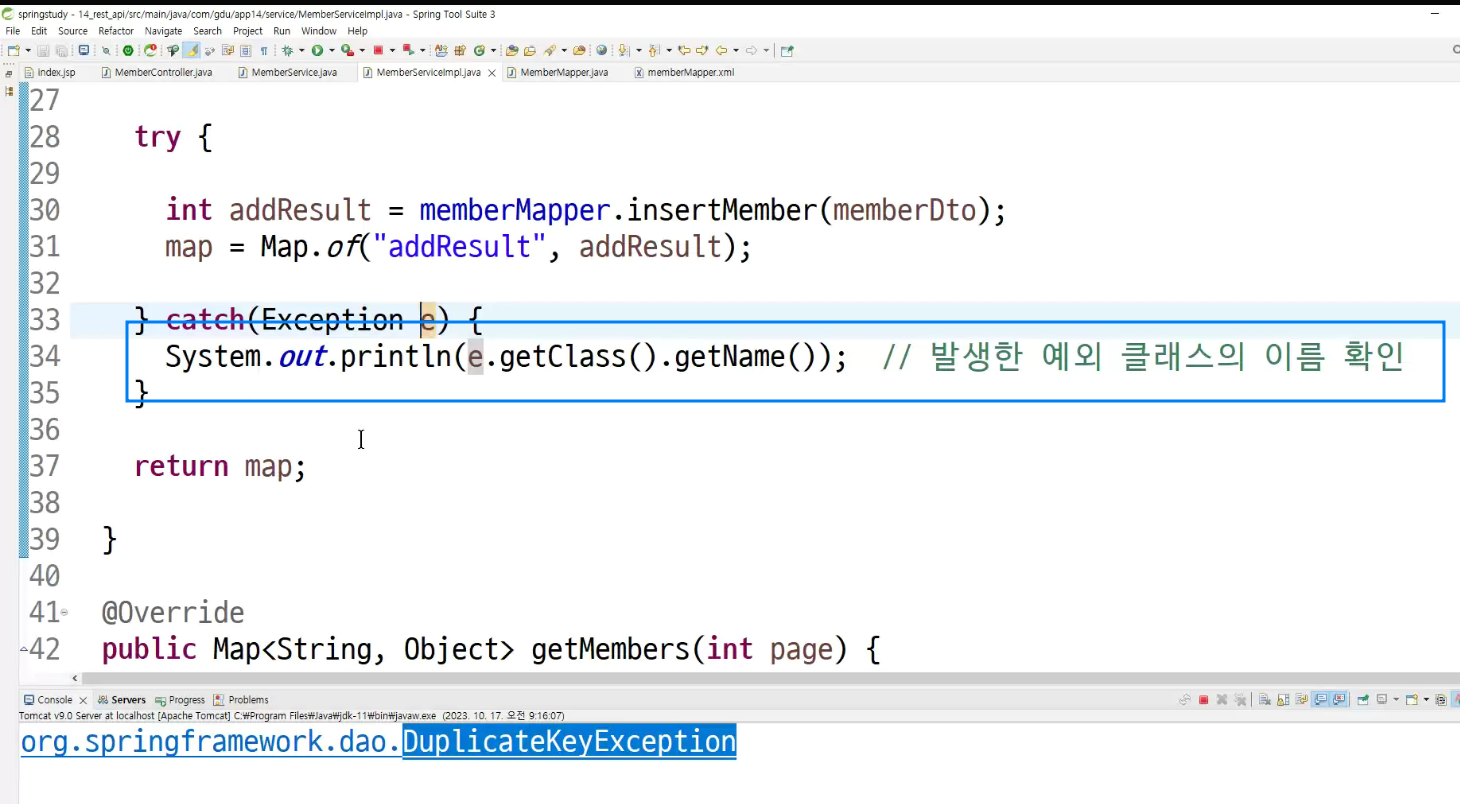The height and width of the screenshot is (804, 1460).
Task: Open the Run dropdown arrow
Action: coord(331,50)
